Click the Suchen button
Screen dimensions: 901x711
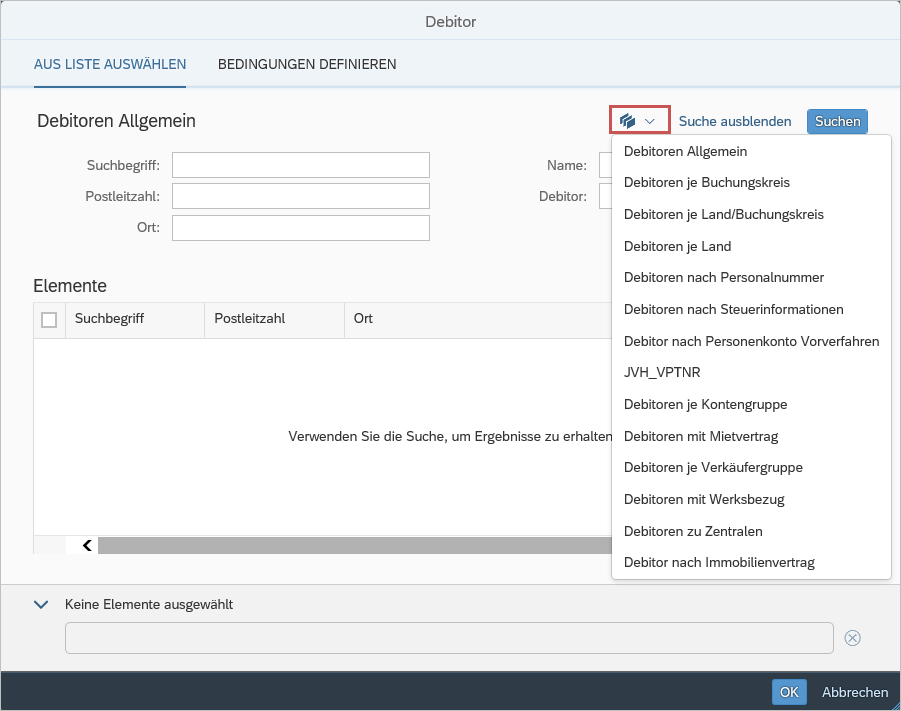click(x=836, y=120)
